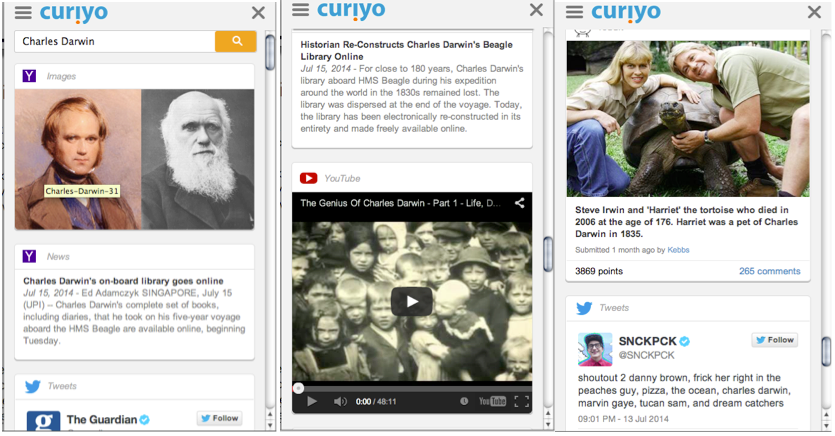Click the Yahoo icon beside Images
This screenshot has width=835, height=436.
(29, 76)
